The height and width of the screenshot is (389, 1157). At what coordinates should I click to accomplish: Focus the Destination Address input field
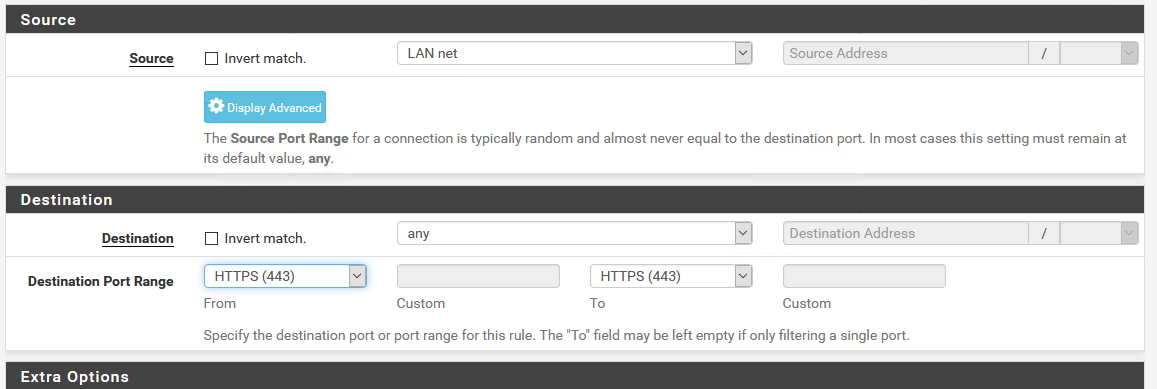905,233
